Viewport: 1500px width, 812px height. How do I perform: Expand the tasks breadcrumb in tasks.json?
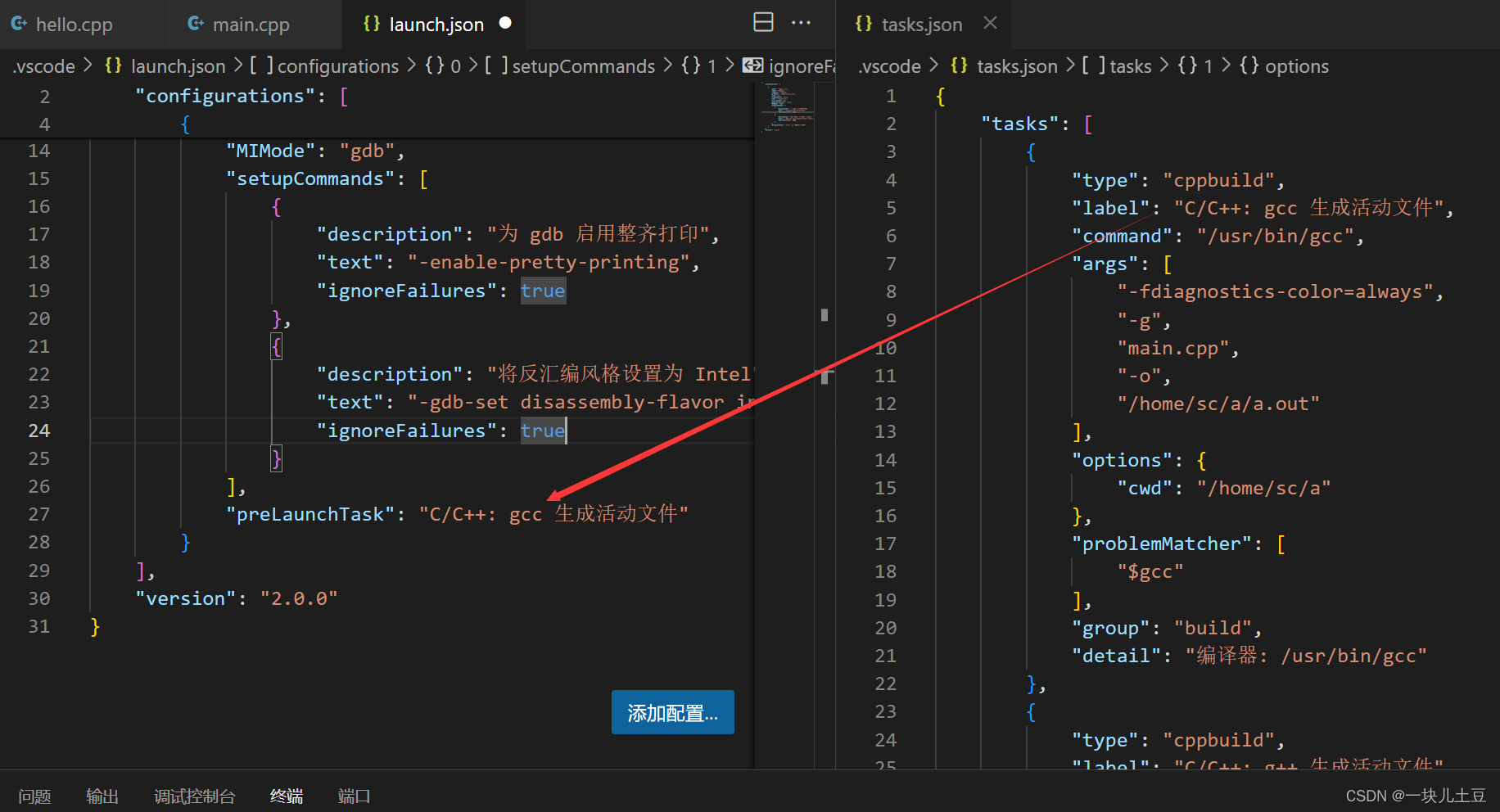pos(1130,65)
